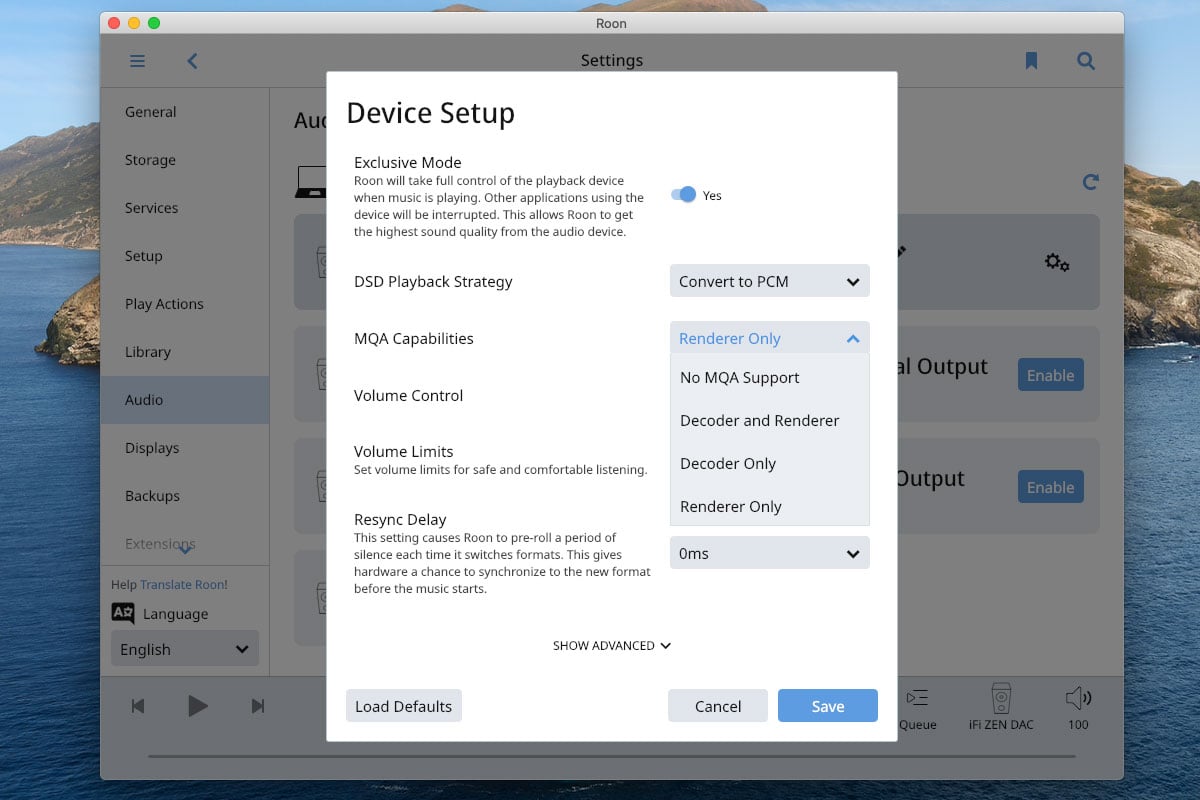1200x800 pixels.
Task: Open Displays settings tab
Action: tap(185, 448)
